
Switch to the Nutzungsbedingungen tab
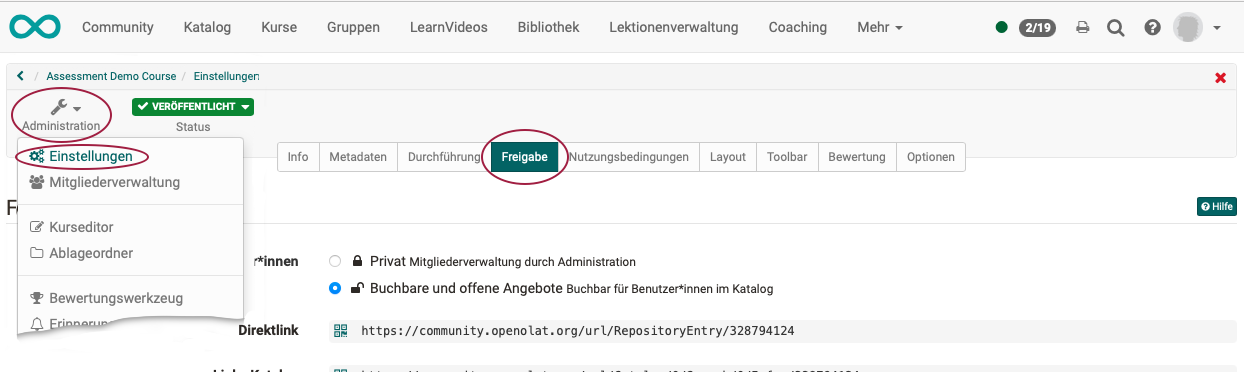(x=629, y=157)
